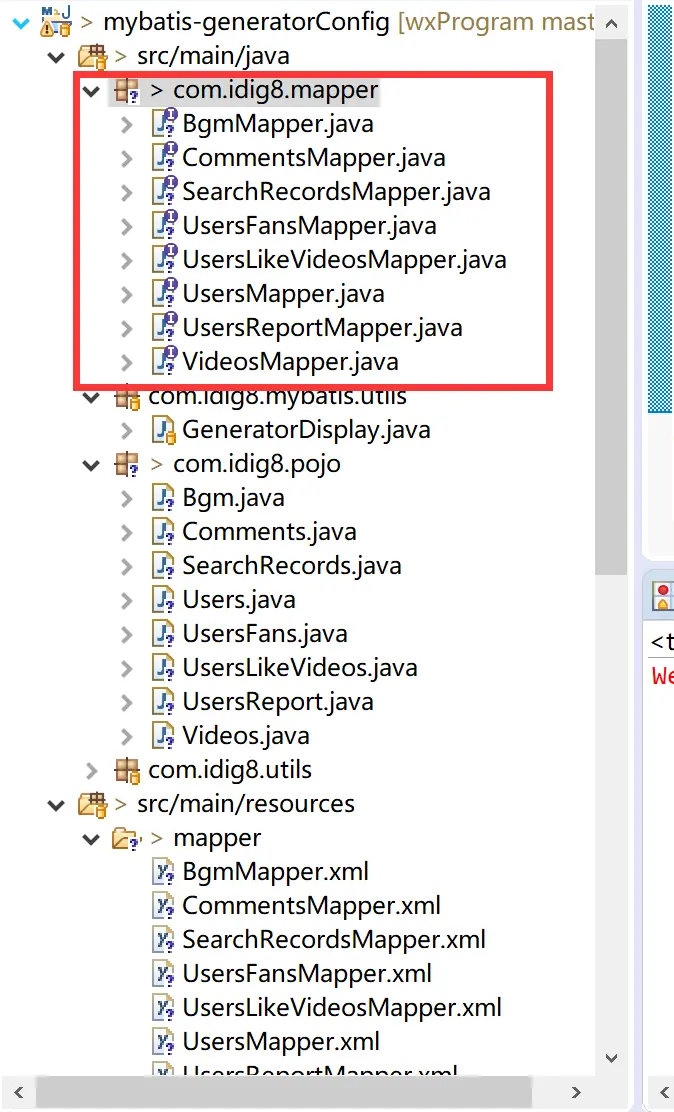Select Users.java in pojo package
This screenshot has height=1112, width=674.
tap(238, 601)
